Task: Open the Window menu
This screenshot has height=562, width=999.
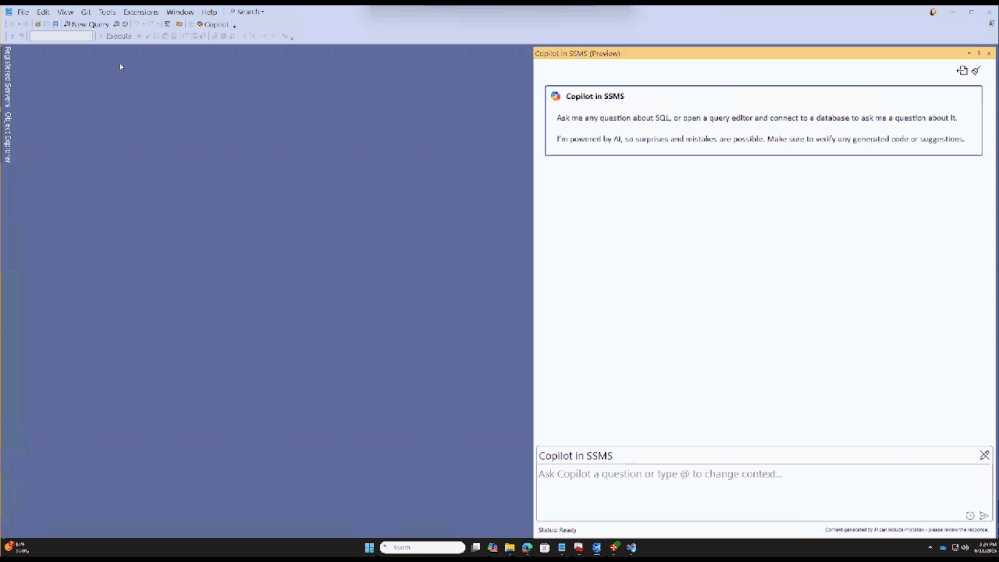Action: [180, 12]
